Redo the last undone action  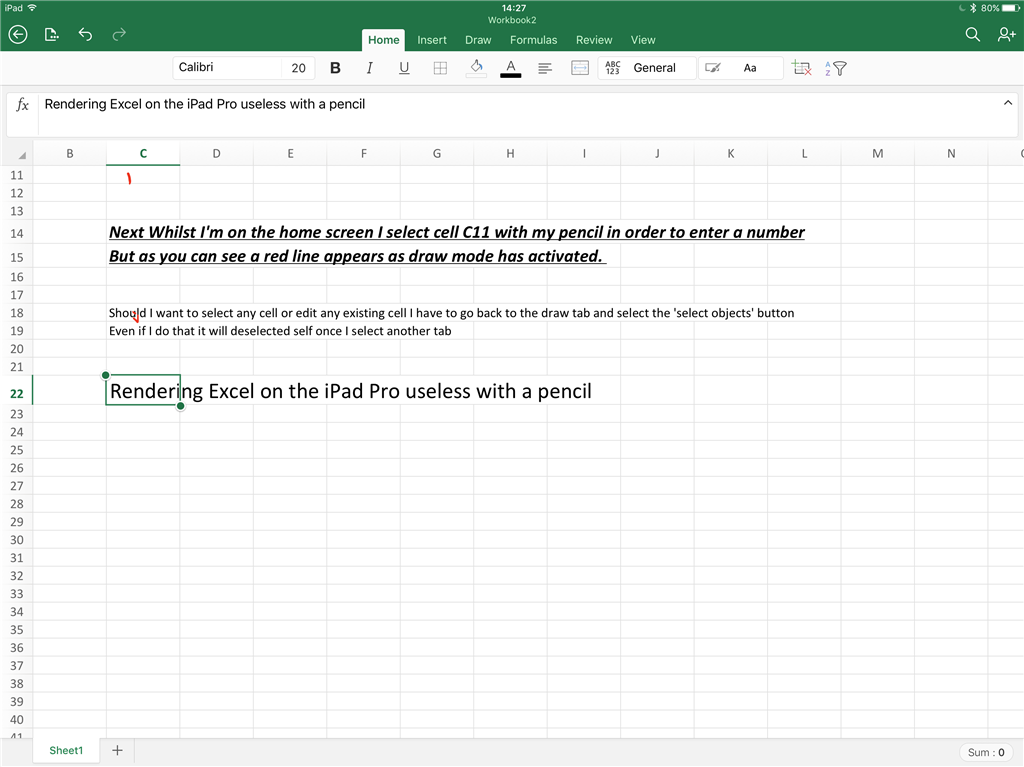(x=119, y=35)
